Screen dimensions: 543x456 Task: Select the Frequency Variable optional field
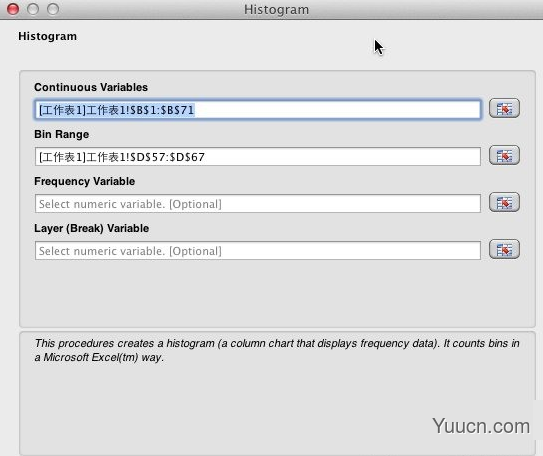(258, 204)
